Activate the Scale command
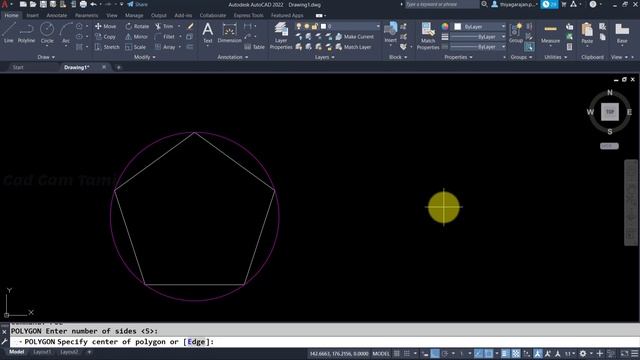 136,47
